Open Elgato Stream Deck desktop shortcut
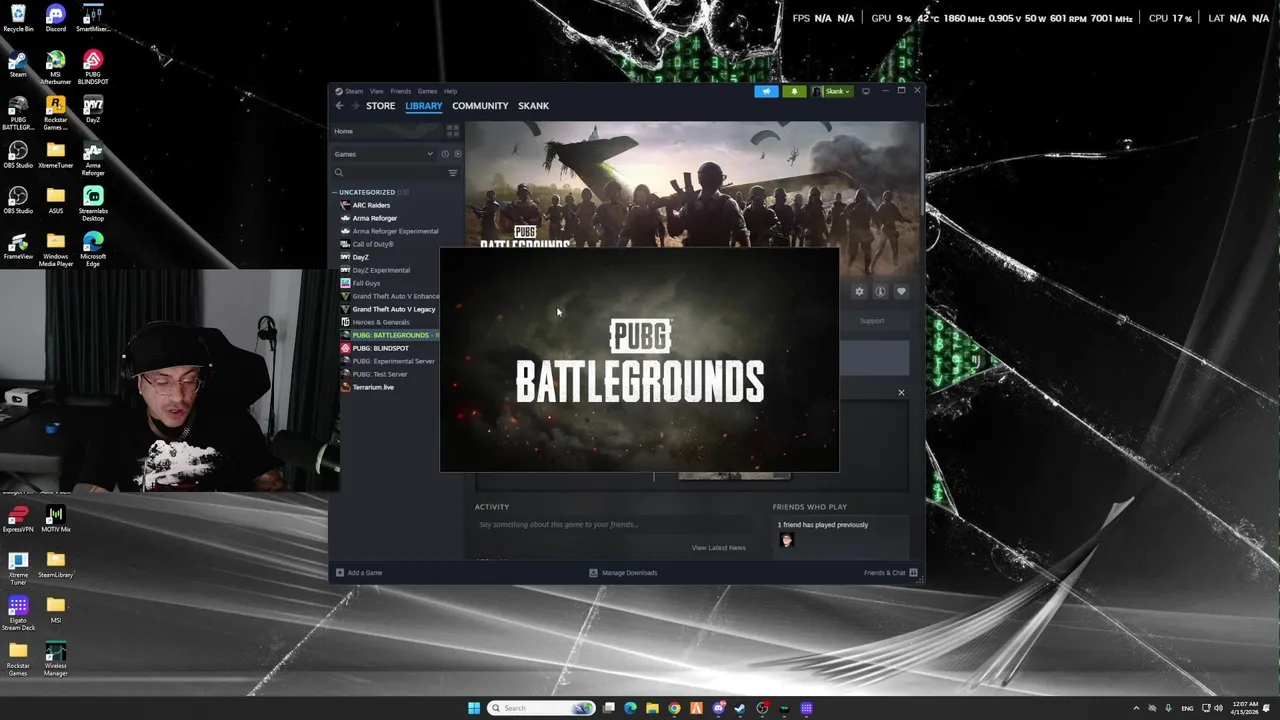The width and height of the screenshot is (1280, 720). click(x=18, y=613)
